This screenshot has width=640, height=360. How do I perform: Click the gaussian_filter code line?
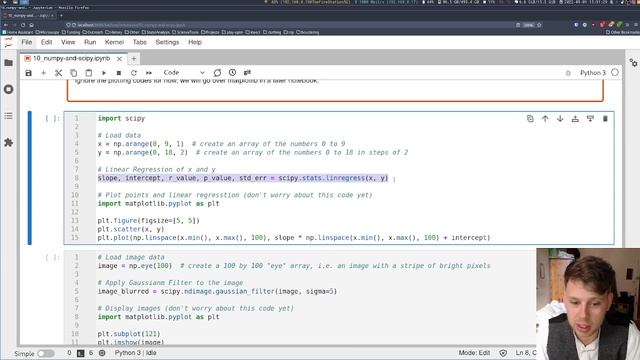pyautogui.click(x=217, y=291)
